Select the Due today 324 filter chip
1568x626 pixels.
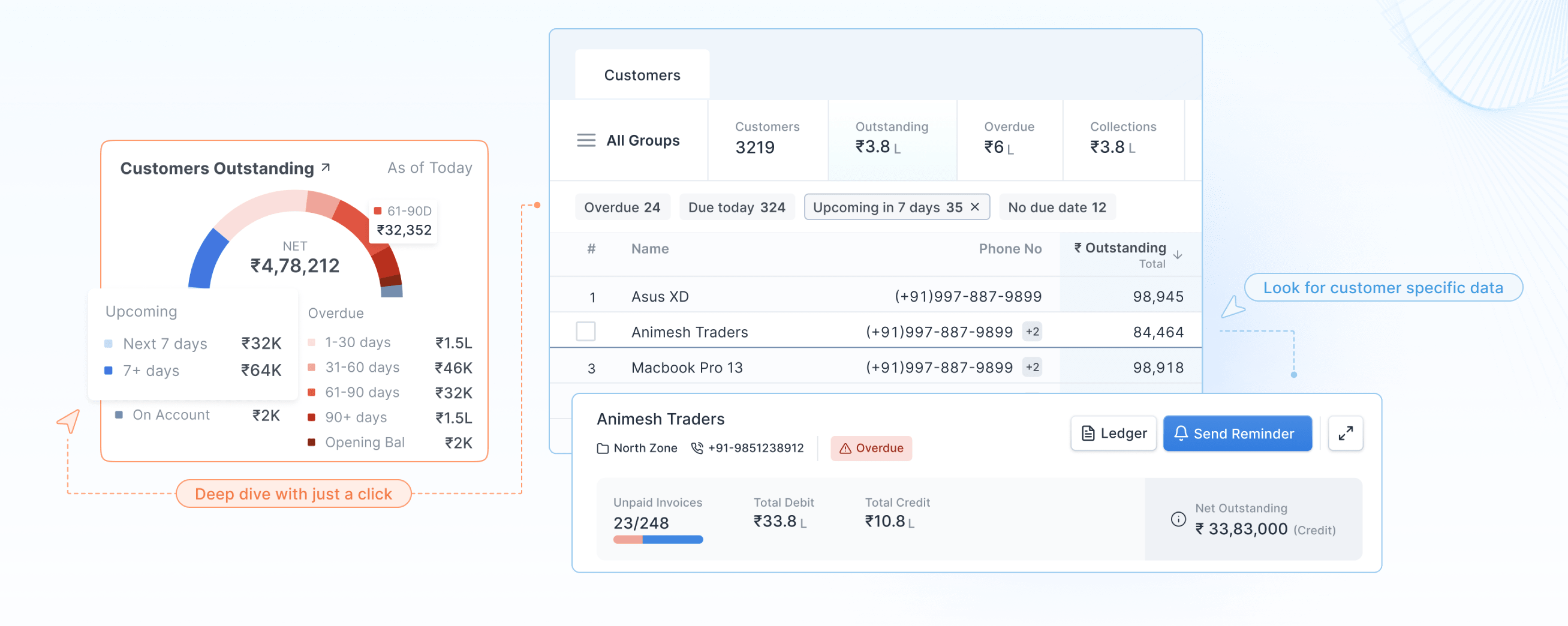pos(736,207)
